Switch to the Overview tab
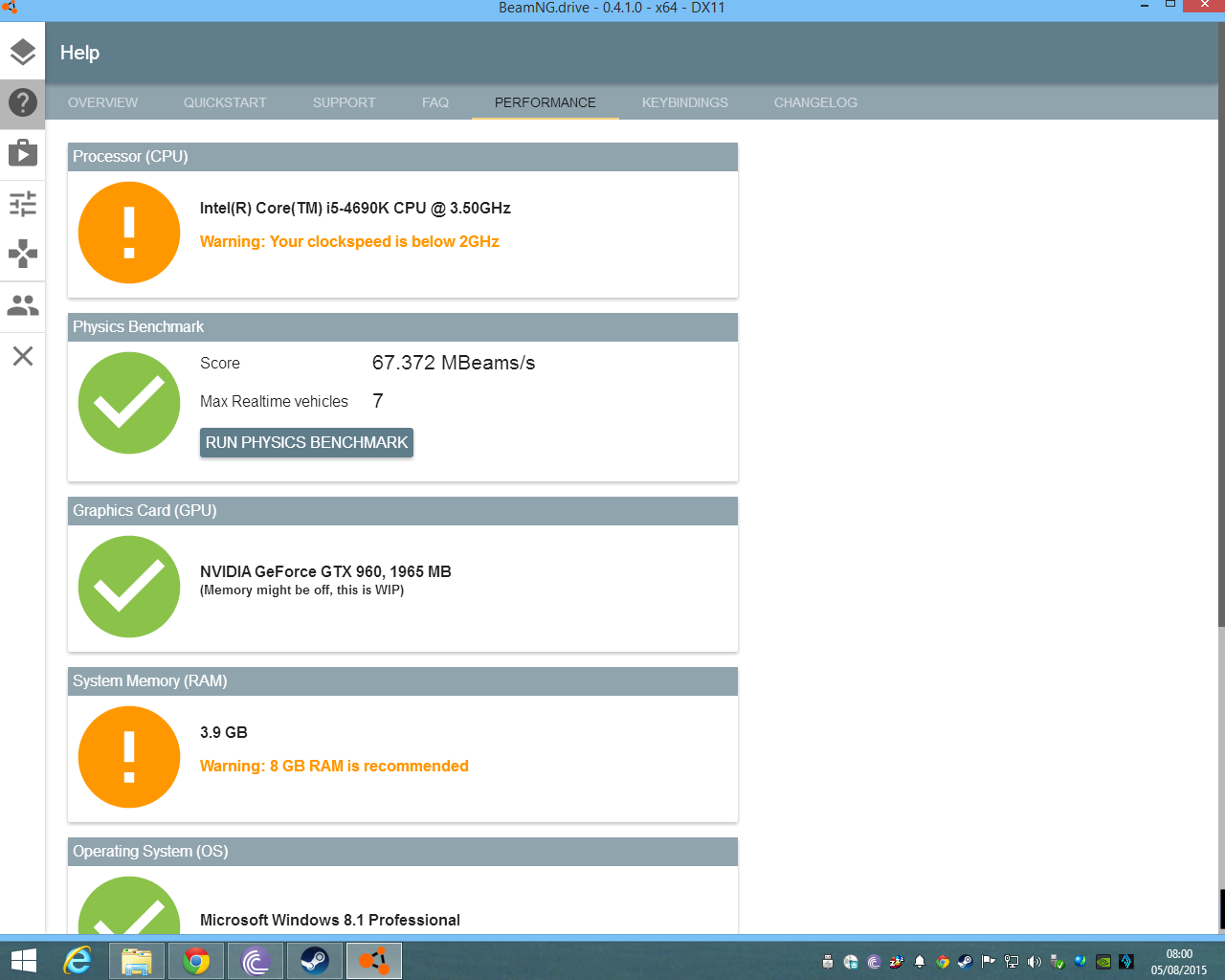The width and height of the screenshot is (1225, 980). 102,102
